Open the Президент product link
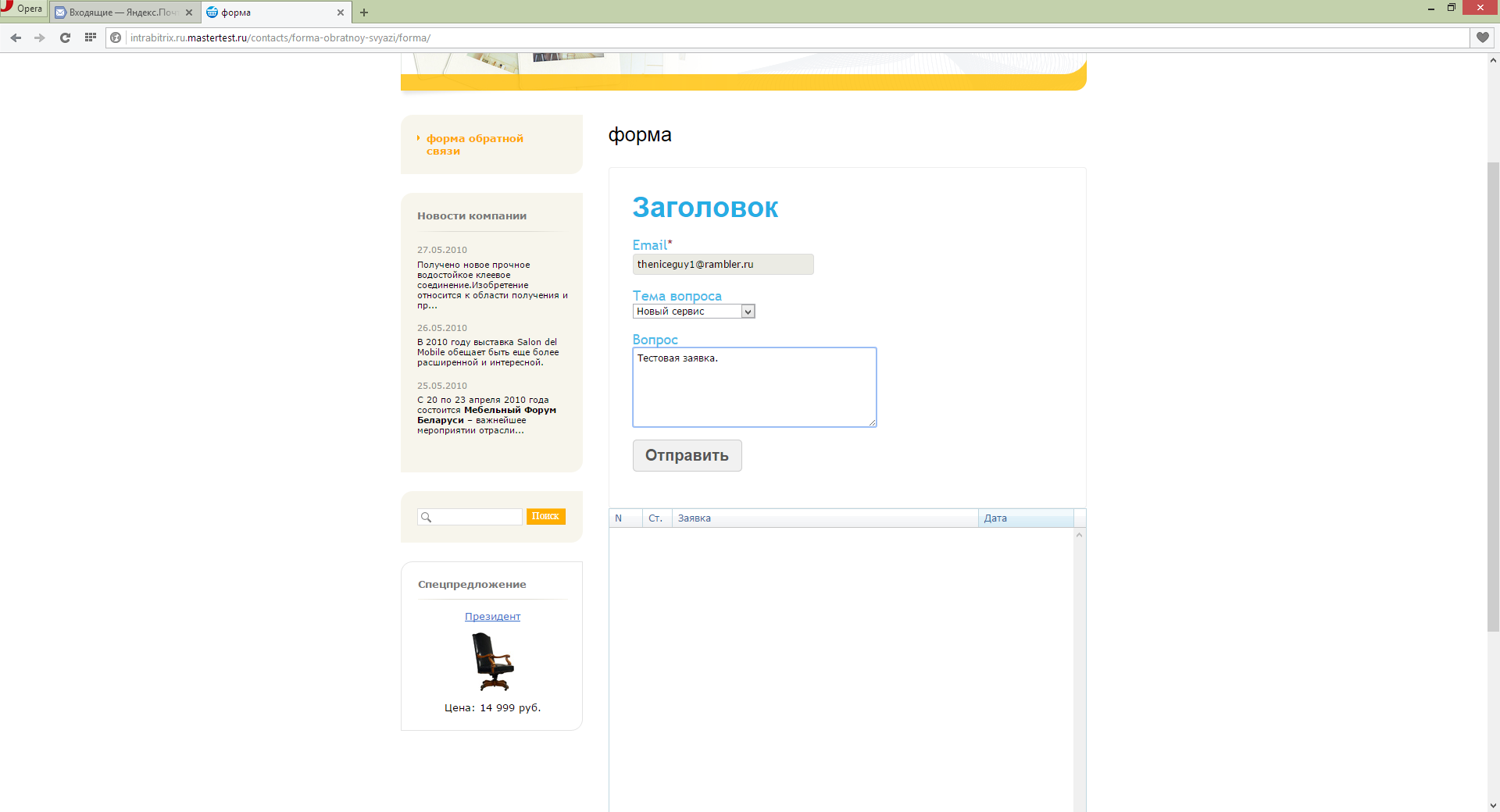This screenshot has height=812, width=1500. tap(492, 617)
